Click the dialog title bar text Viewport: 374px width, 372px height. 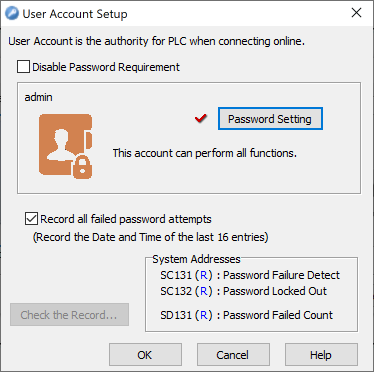point(75,14)
